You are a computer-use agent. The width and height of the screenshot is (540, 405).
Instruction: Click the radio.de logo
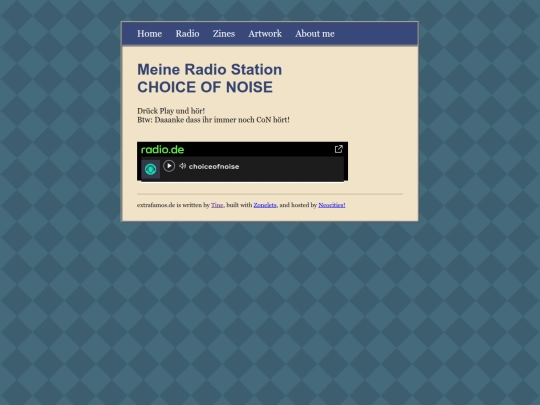pyautogui.click(x=163, y=149)
